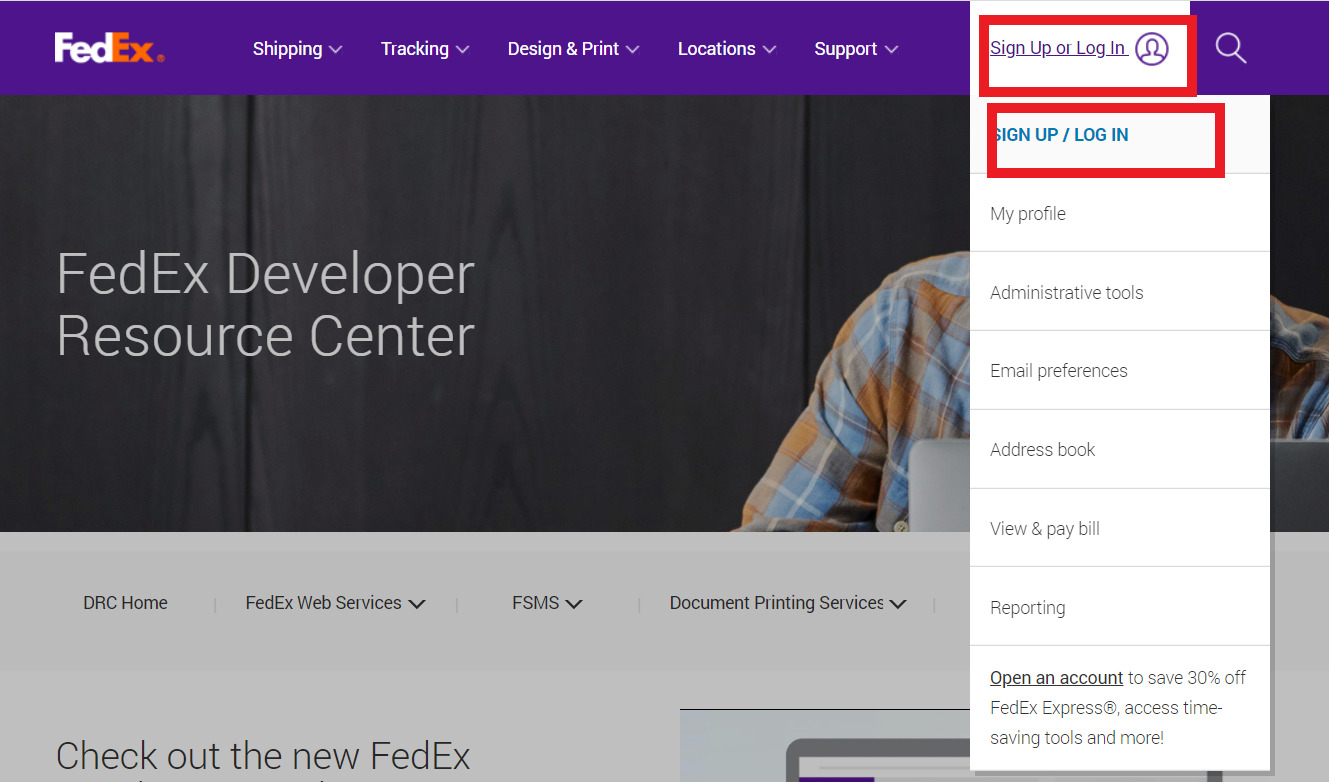Open Email preferences entry
This screenshot has height=782, width=1329.
pos(1120,370)
